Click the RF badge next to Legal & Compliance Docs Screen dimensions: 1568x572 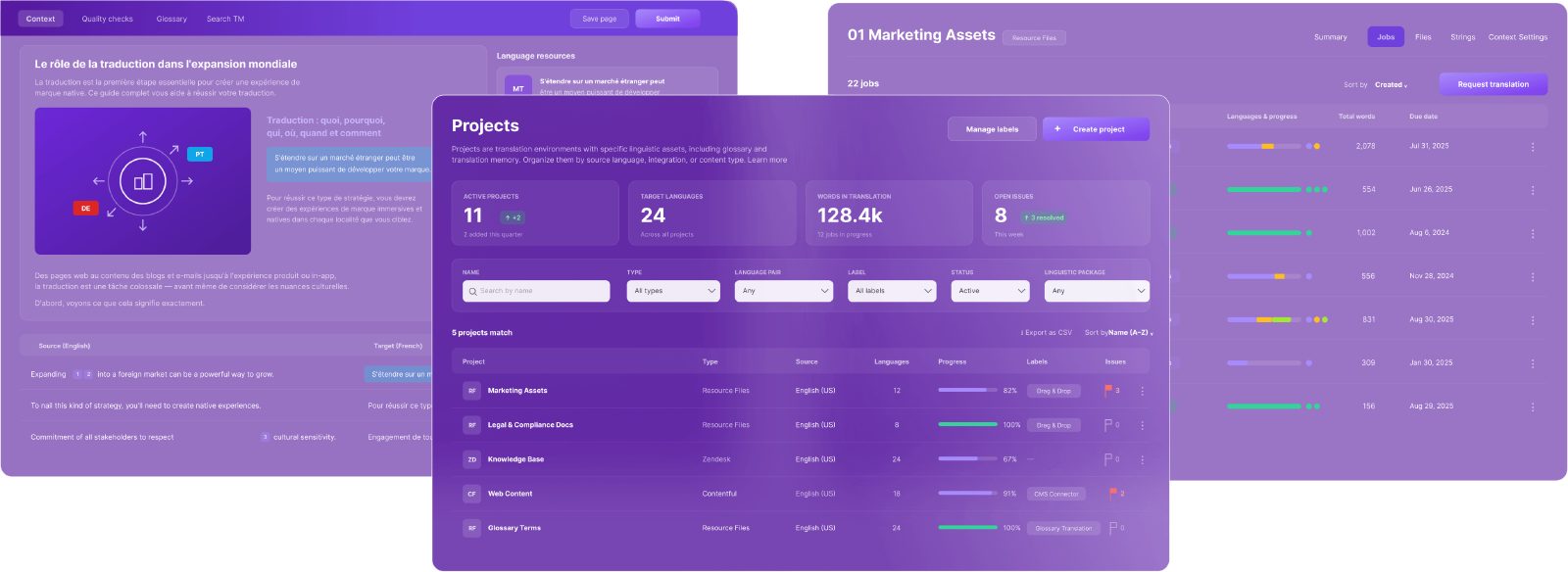tap(471, 425)
